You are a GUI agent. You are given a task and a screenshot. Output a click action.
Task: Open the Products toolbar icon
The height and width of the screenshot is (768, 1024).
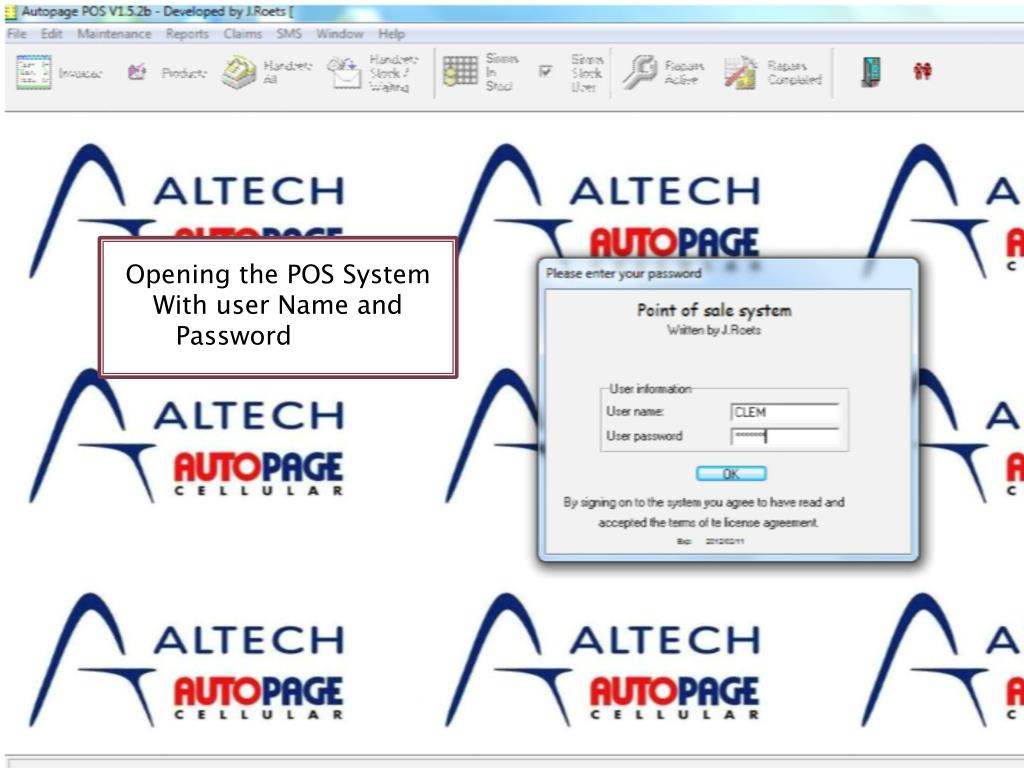(137, 72)
